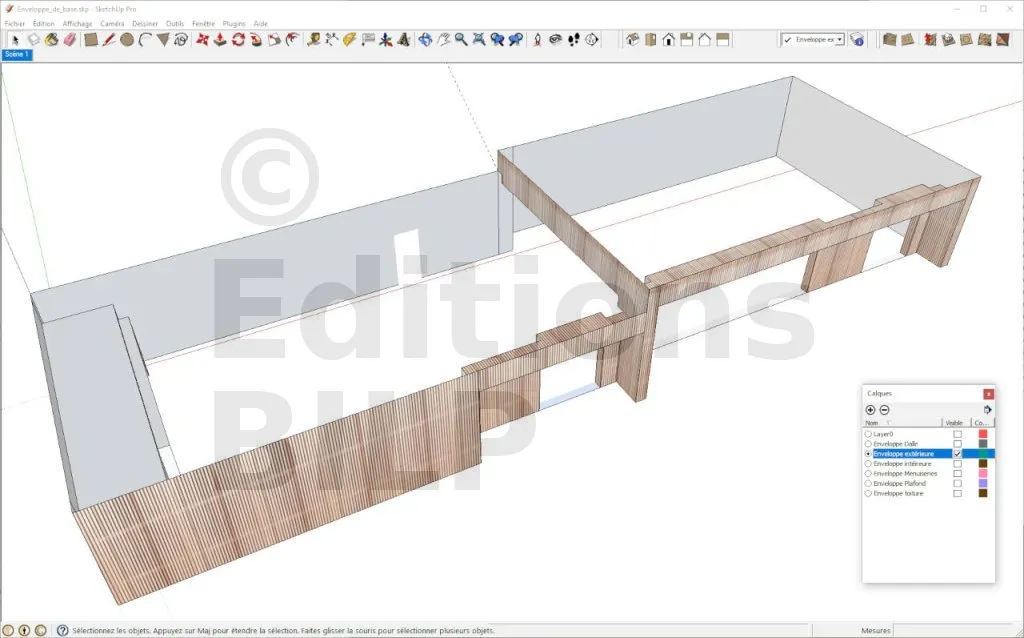Switch to the Iso house view

[x=632, y=40]
